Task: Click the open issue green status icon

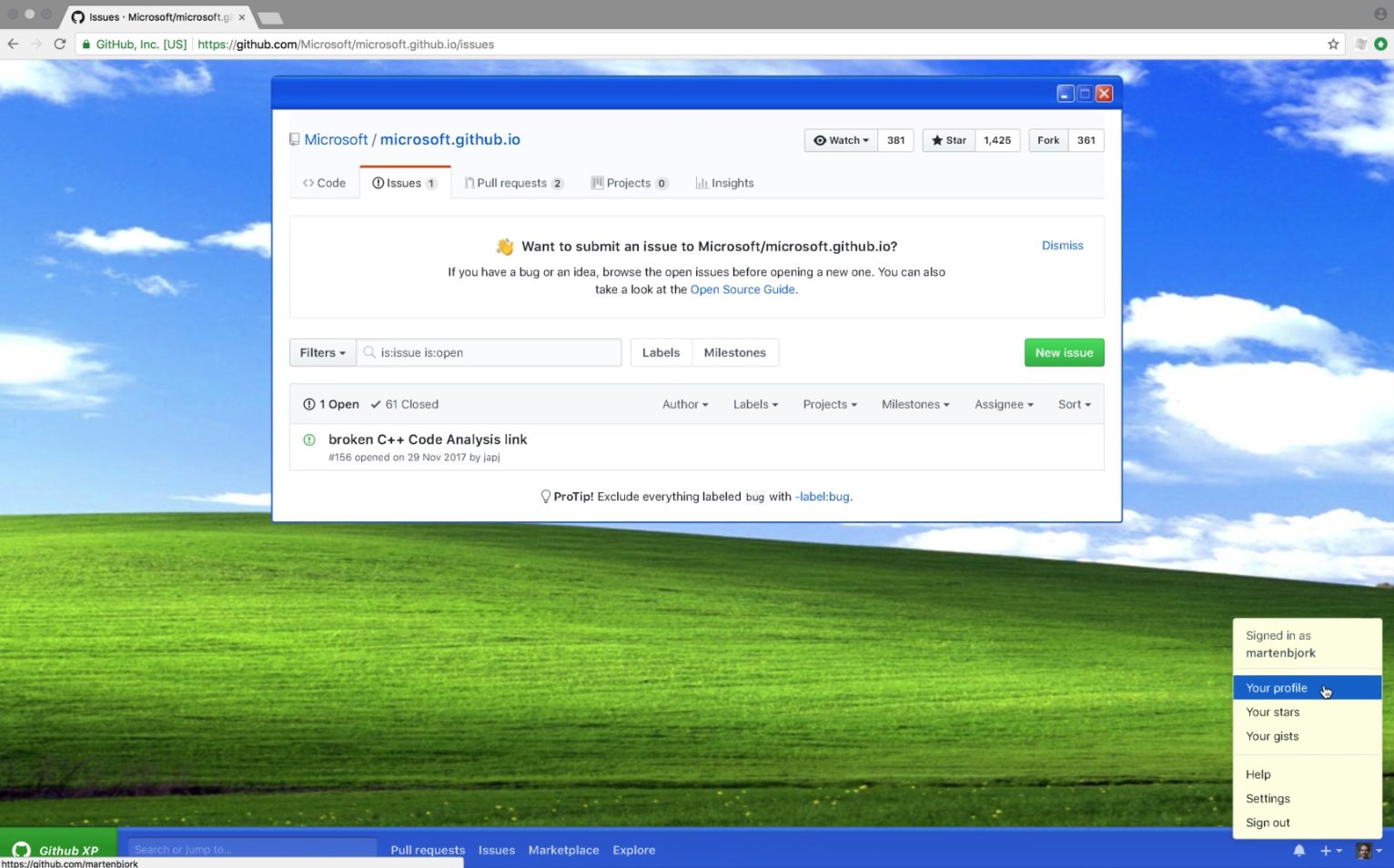Action: (309, 439)
